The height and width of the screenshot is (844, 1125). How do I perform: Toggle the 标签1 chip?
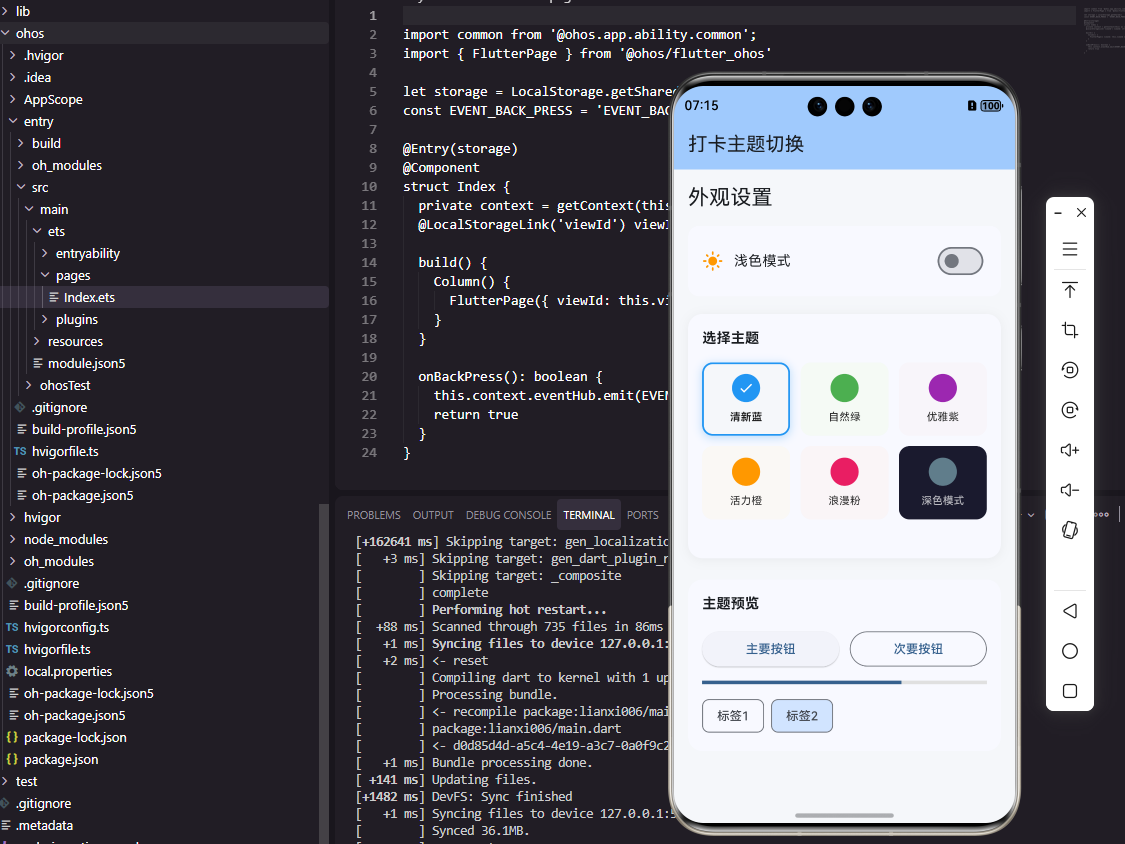pos(733,716)
